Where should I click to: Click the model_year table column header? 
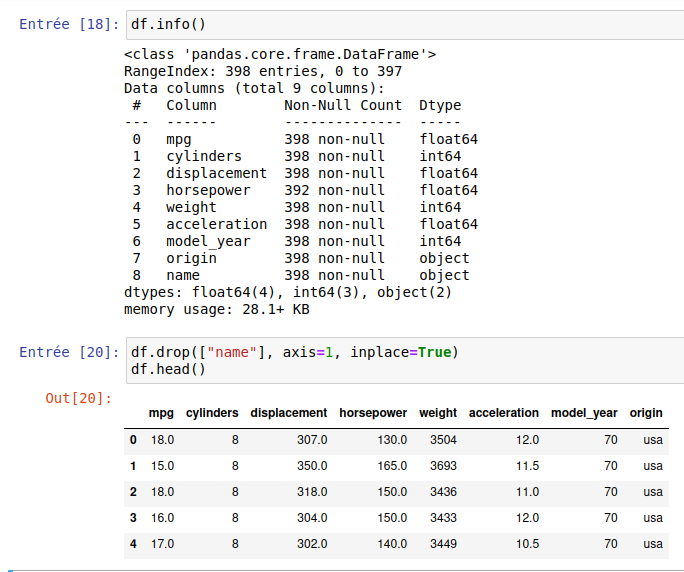[x=584, y=413]
